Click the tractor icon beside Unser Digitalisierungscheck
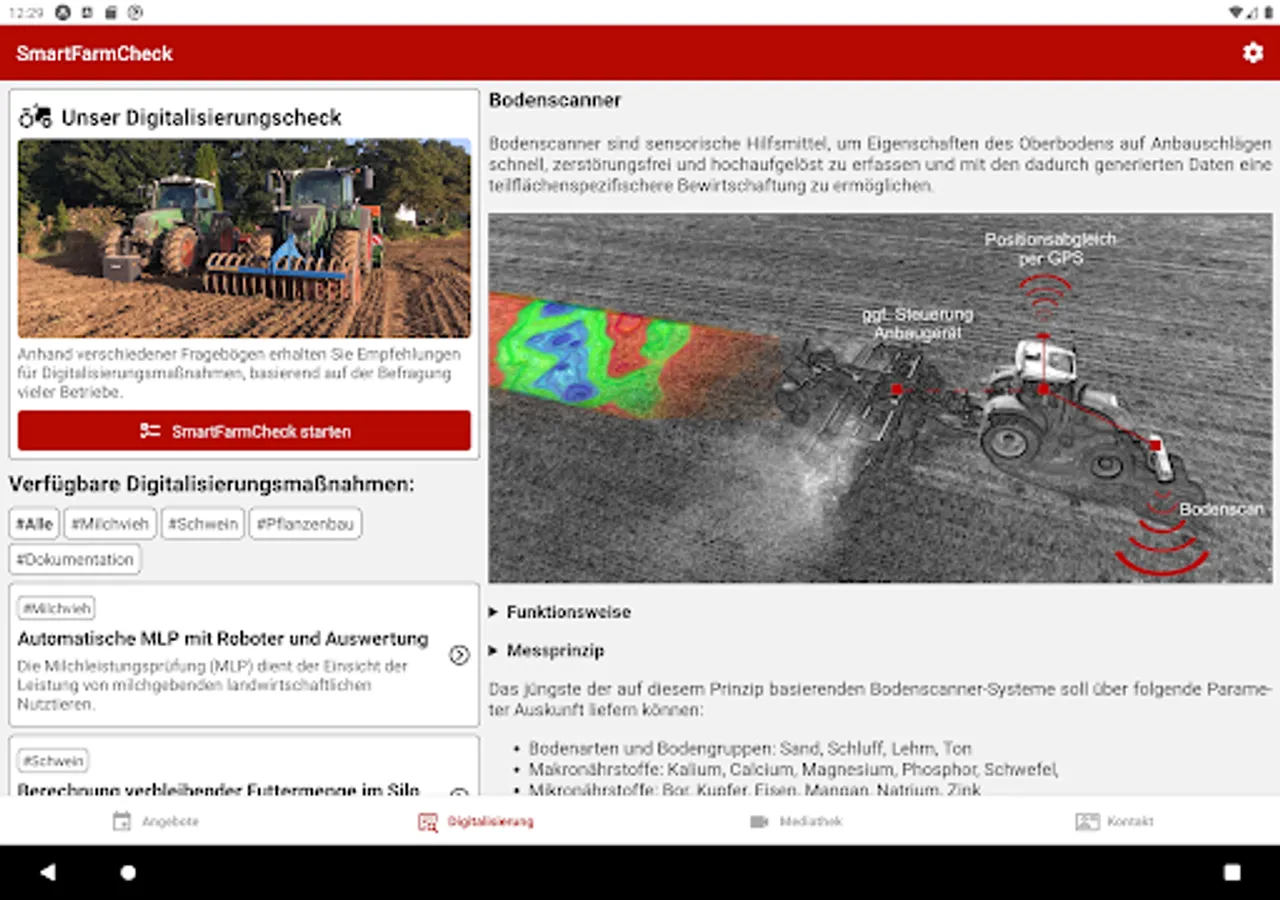Image resolution: width=1280 pixels, height=900 pixels. click(x=35, y=116)
